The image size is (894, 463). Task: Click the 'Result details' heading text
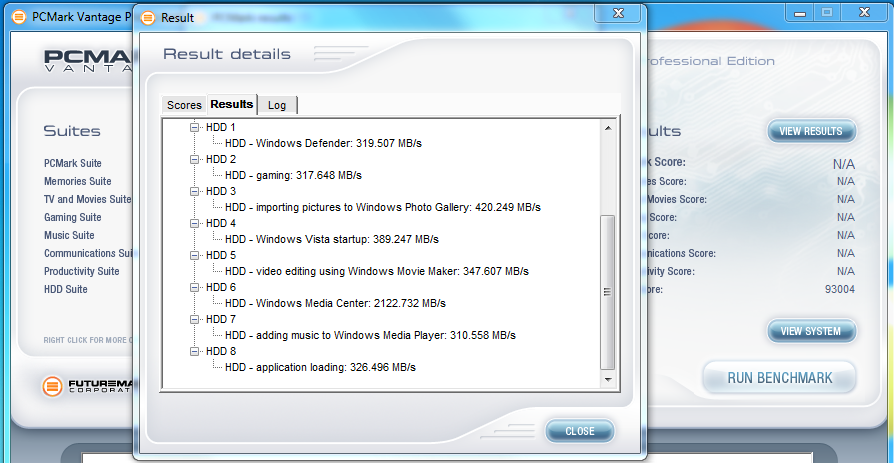point(227,54)
